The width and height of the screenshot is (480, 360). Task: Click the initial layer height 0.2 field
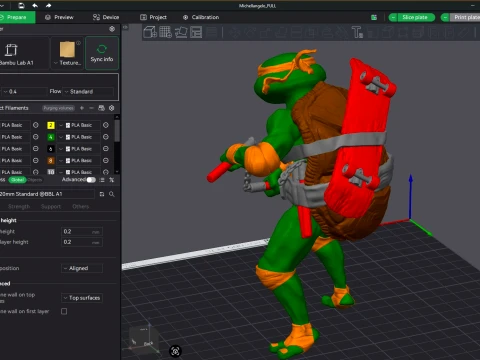coord(82,242)
